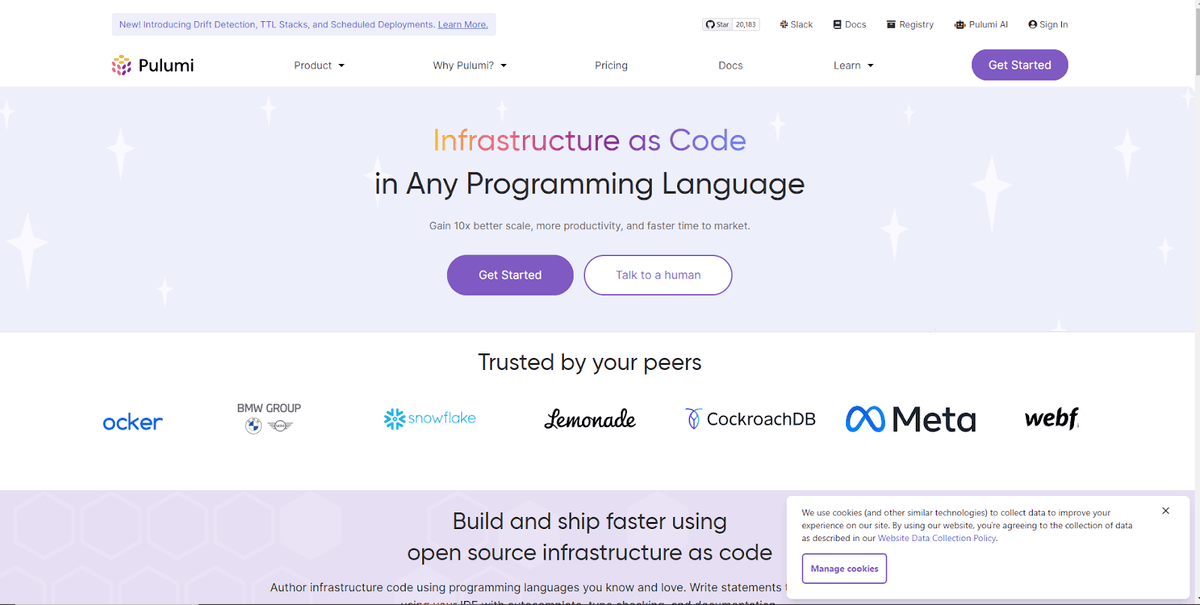Open the Slack community link
Viewport: 1200px width, 605px height.
796,24
